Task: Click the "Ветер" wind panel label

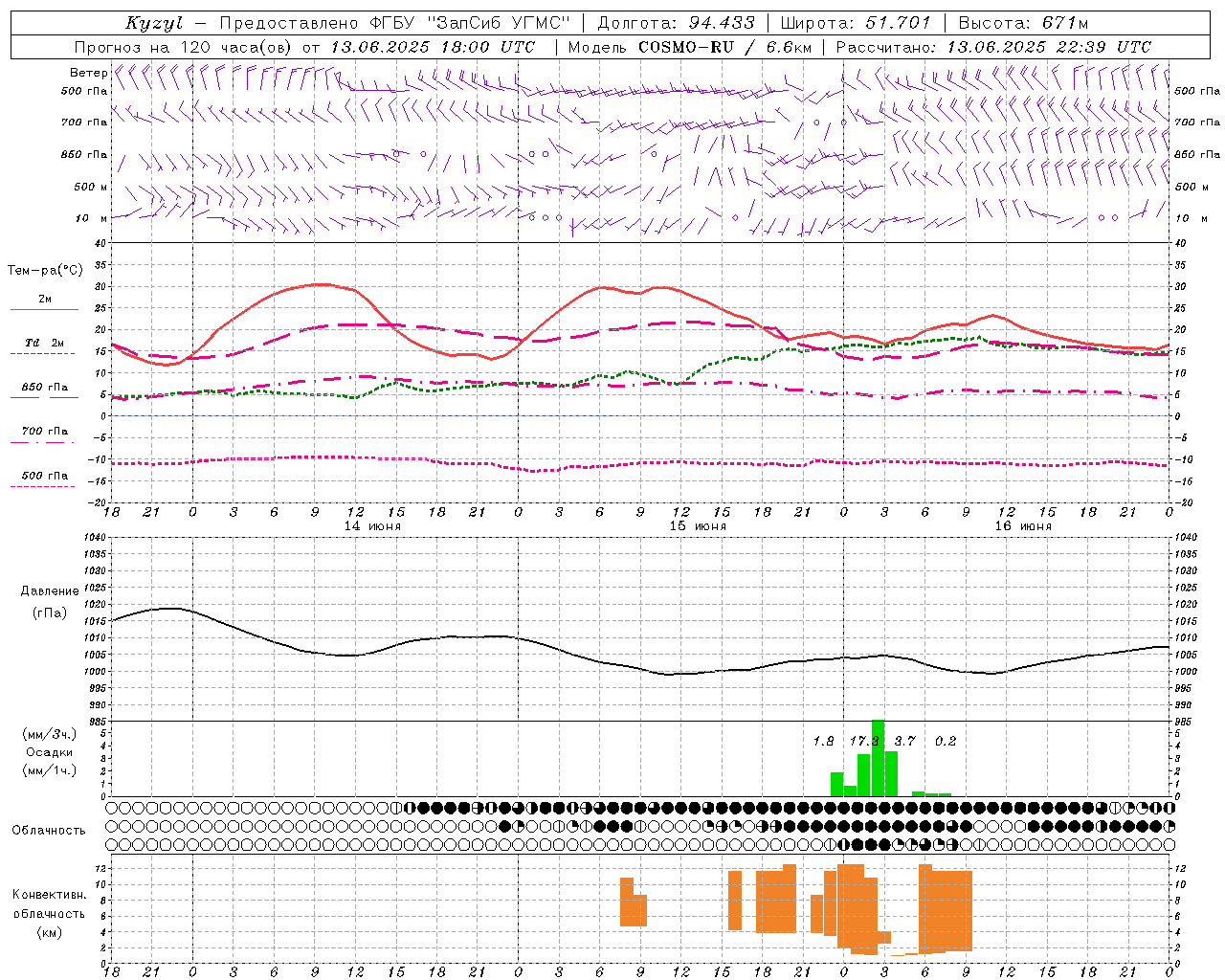Action: (x=88, y=72)
